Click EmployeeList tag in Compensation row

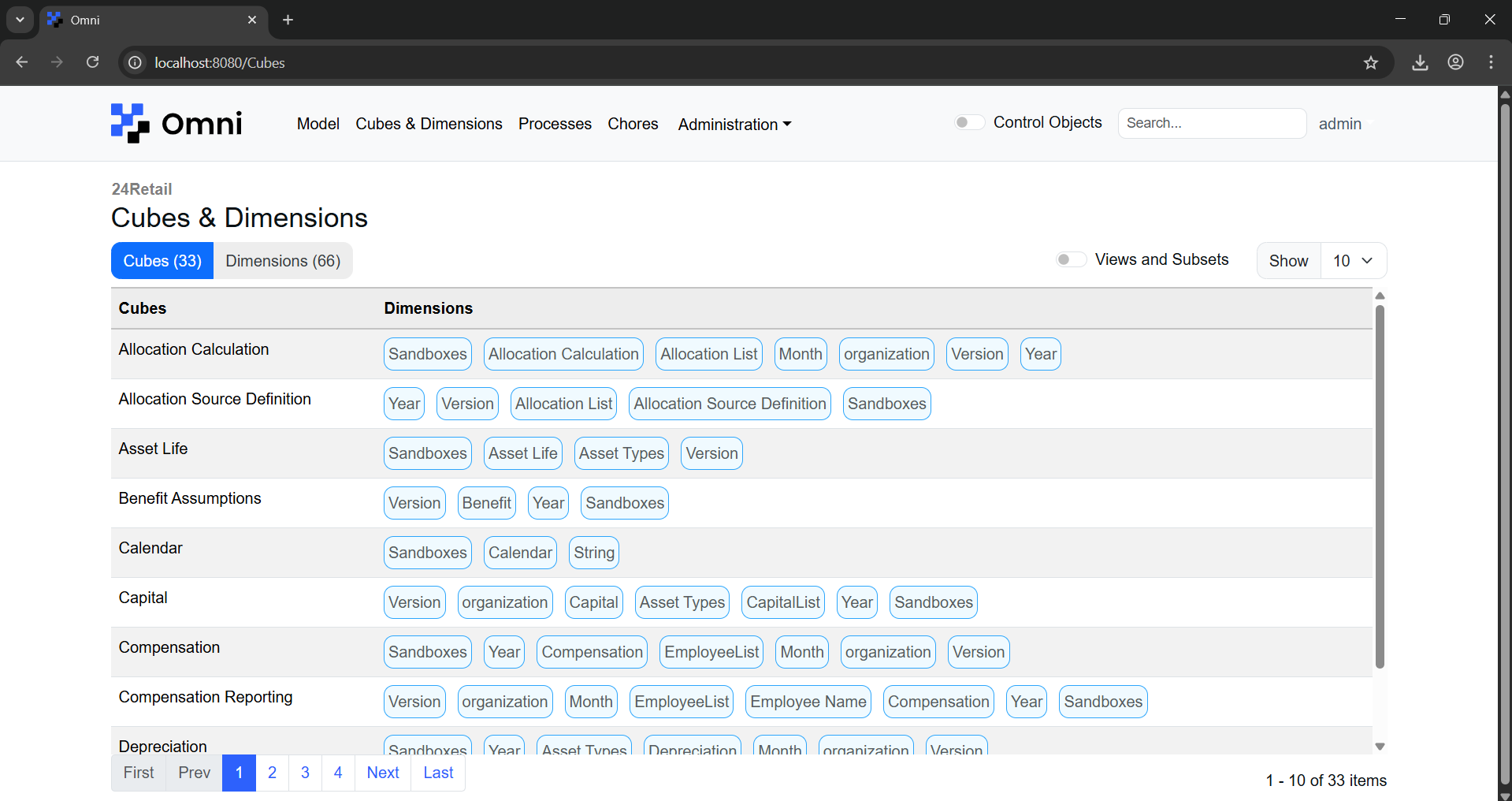tap(711, 652)
